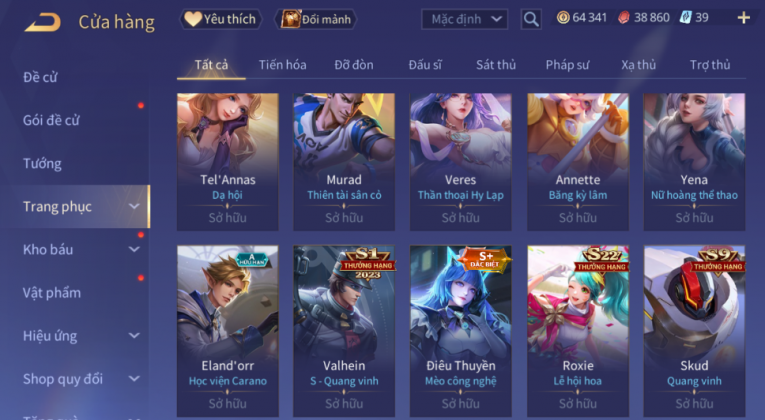Open the Mặc định sort dropdown
765x420 pixels.
click(x=464, y=19)
